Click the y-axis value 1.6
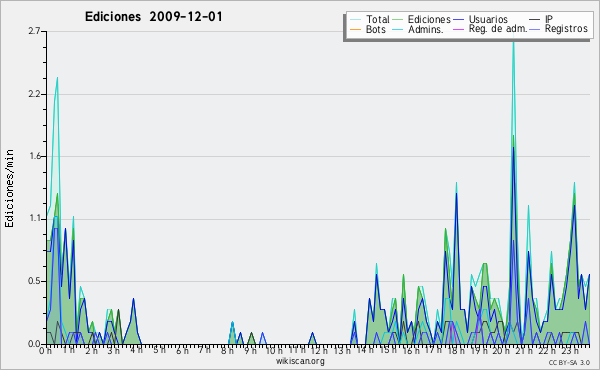The width and height of the screenshot is (600, 370). click(x=34, y=156)
